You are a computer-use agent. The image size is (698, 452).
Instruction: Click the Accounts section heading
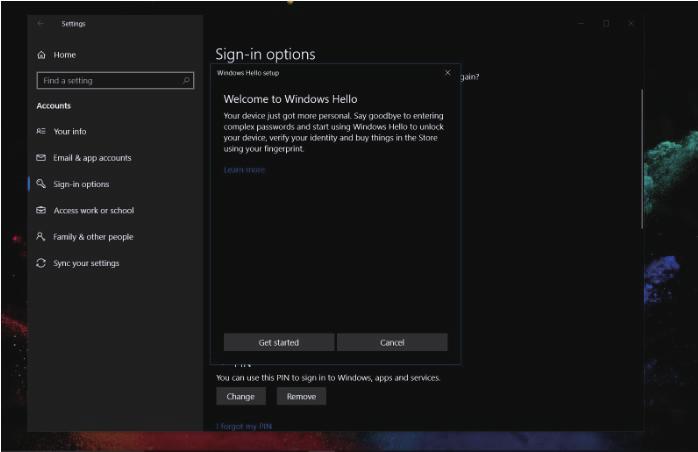point(54,106)
